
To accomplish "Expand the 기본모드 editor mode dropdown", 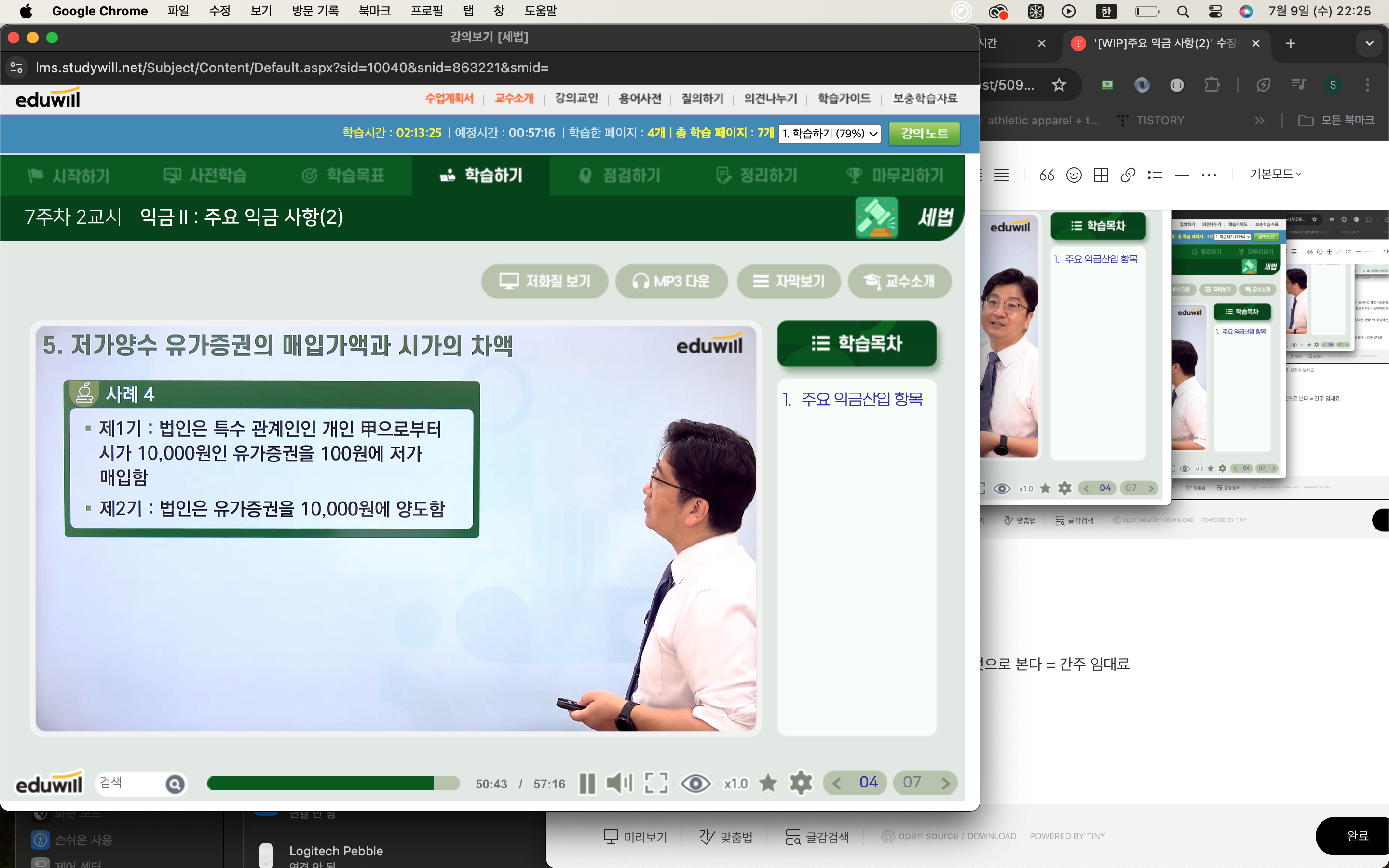I will point(1275,174).
